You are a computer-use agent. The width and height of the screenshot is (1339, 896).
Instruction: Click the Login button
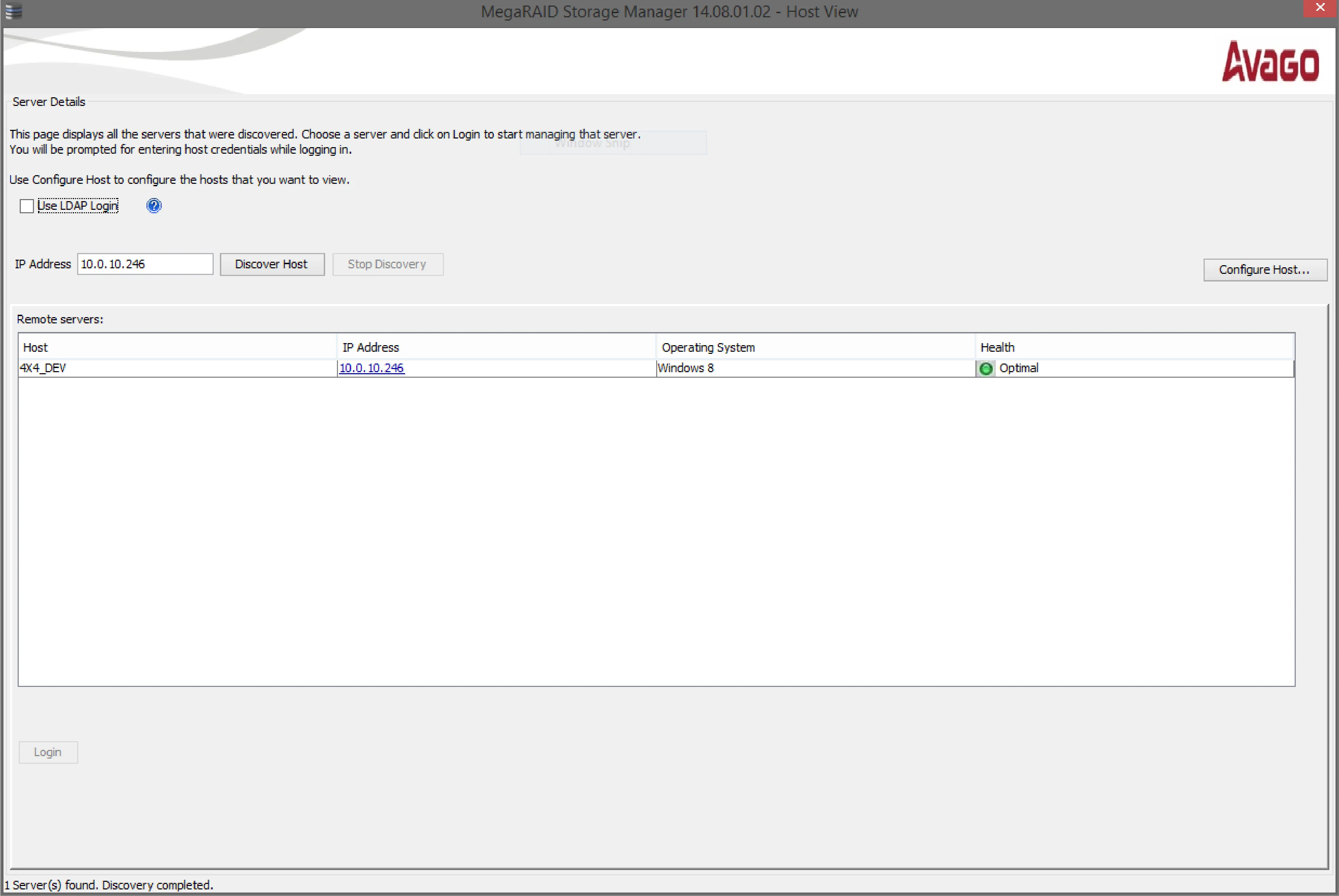[47, 751]
